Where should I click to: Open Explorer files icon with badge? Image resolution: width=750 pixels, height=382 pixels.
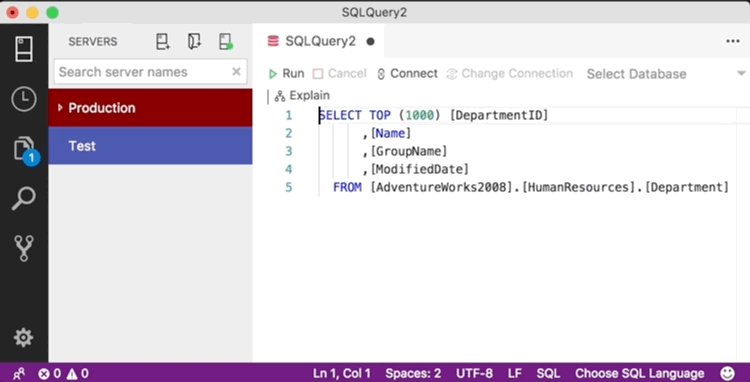(x=25, y=150)
